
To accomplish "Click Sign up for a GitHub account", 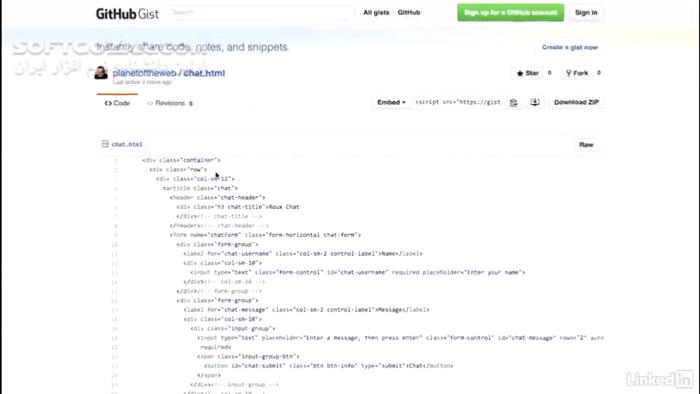I will tap(510, 12).
